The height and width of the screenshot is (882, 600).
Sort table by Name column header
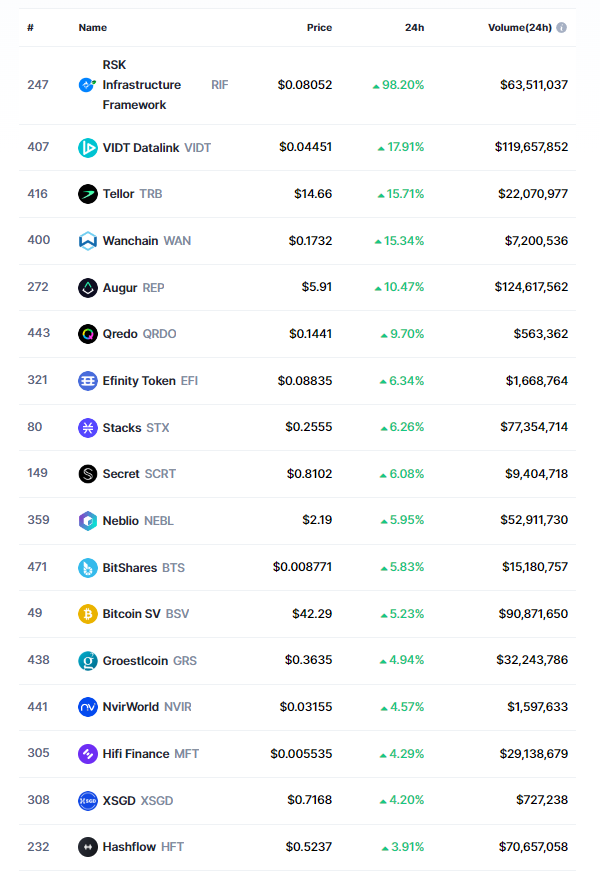93,28
